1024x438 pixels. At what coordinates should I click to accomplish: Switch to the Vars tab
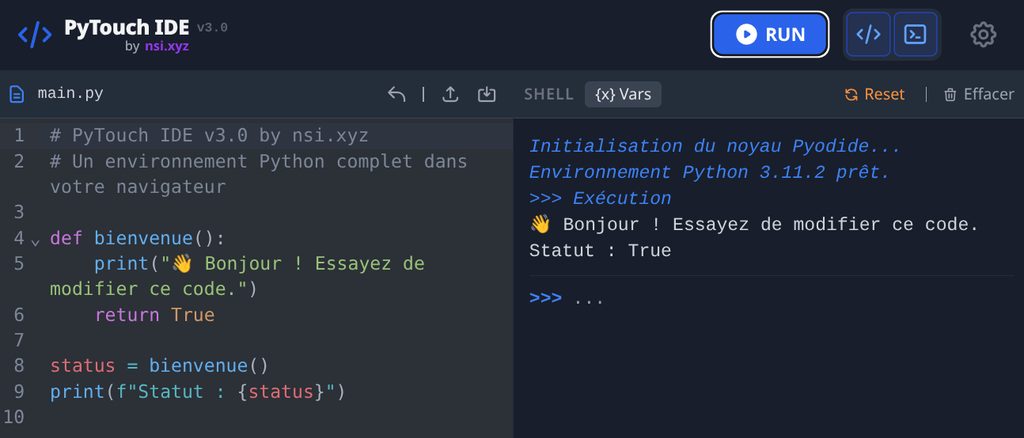click(x=623, y=94)
